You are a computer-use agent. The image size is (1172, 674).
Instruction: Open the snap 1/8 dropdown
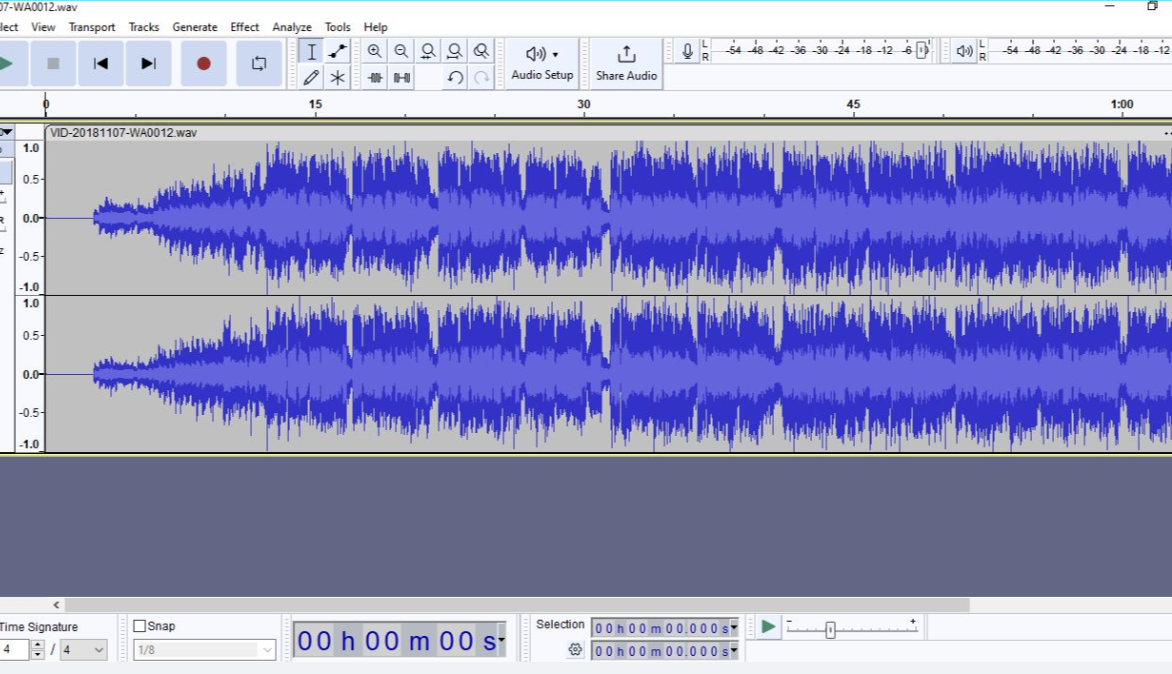pos(204,650)
